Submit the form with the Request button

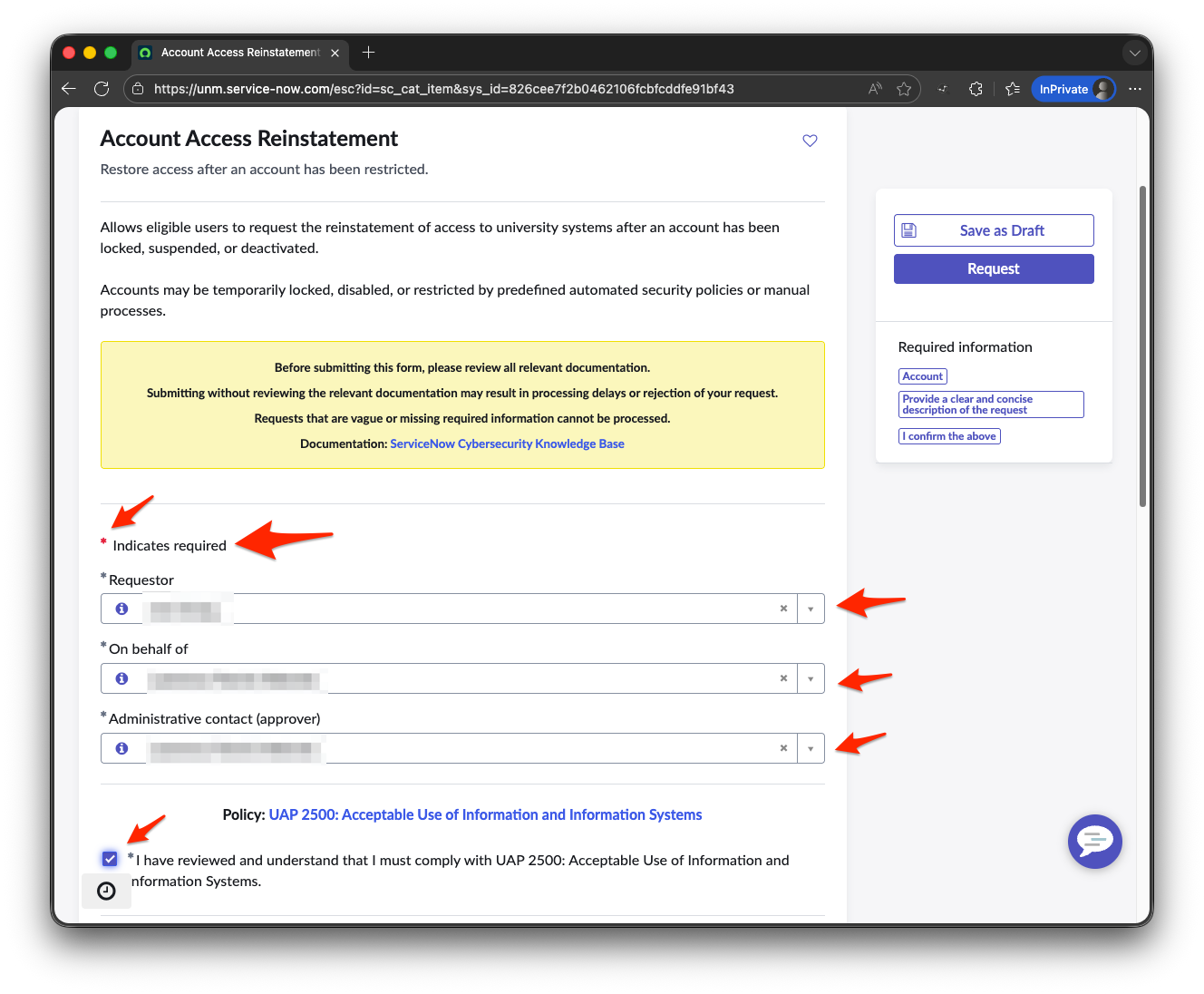[993, 268]
